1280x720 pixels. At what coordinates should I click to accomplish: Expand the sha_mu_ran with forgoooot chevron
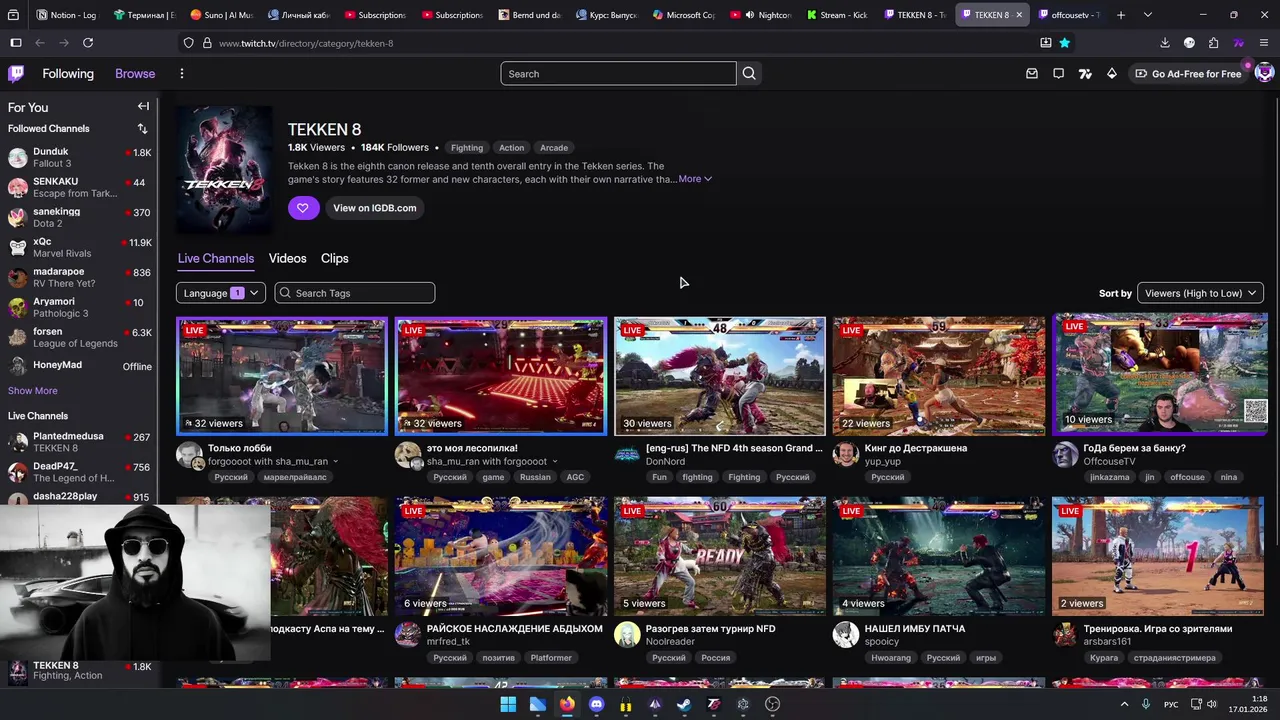pos(554,462)
